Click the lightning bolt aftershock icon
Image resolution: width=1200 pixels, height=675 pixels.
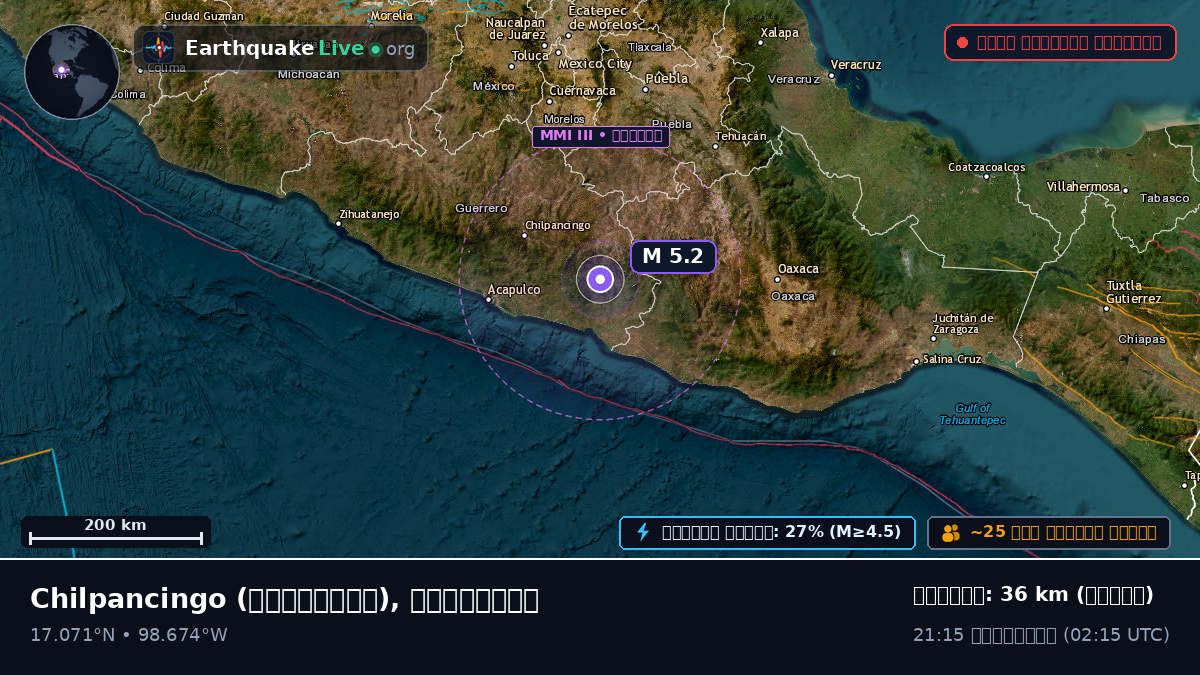click(643, 532)
